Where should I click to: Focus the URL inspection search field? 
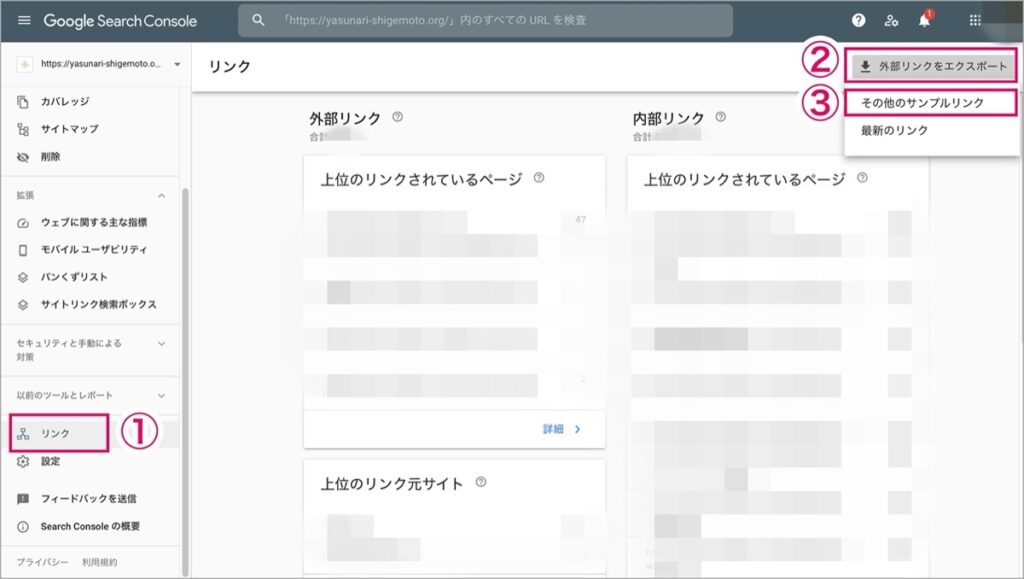click(x=485, y=20)
